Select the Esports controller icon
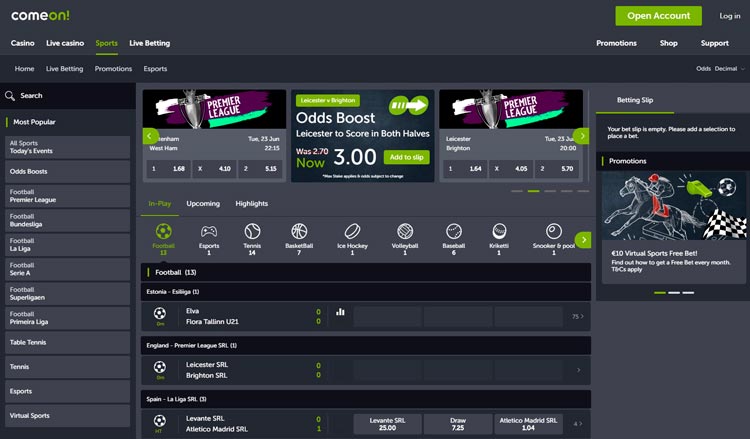The width and height of the screenshot is (750, 439). pos(209,231)
